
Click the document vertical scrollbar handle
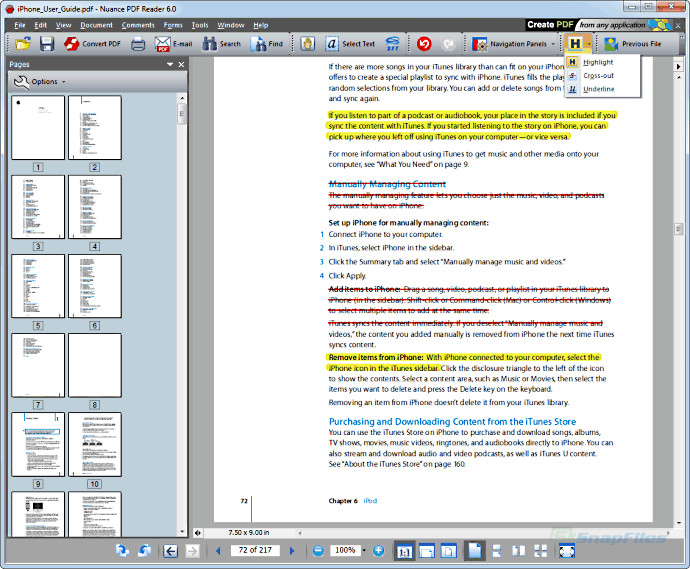pos(678,229)
